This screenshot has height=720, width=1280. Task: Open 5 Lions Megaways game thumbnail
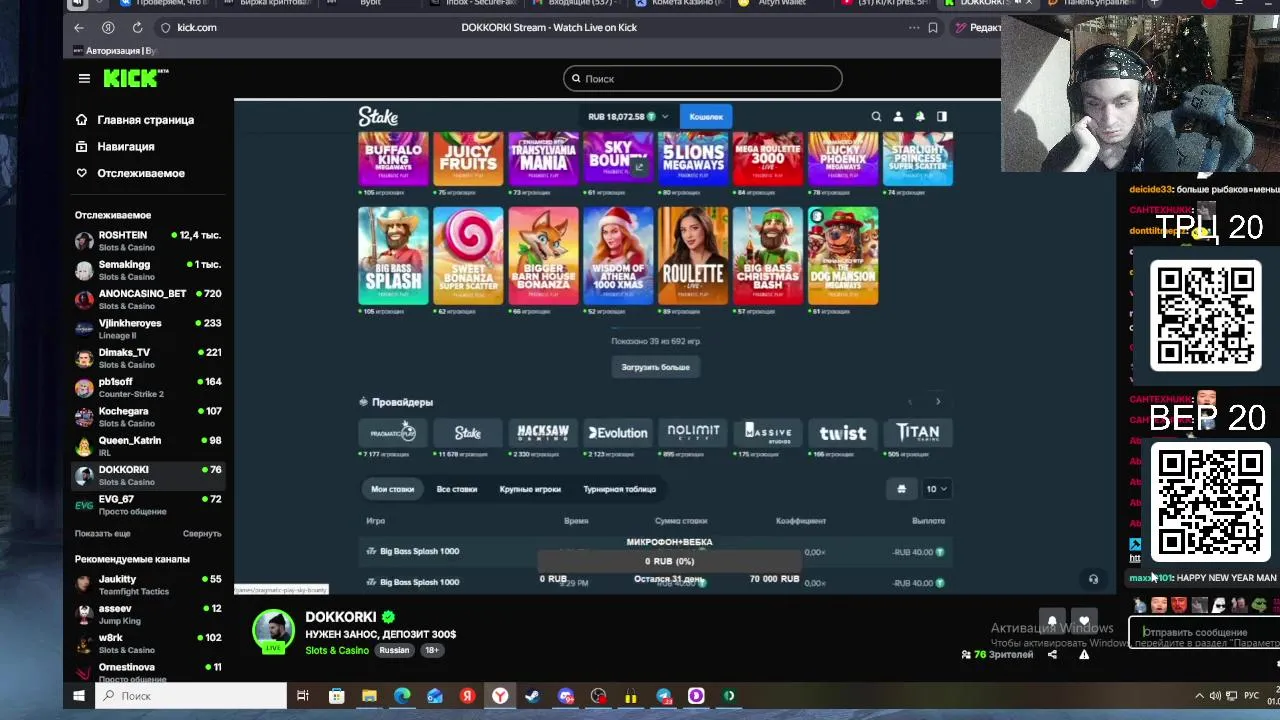click(x=693, y=158)
